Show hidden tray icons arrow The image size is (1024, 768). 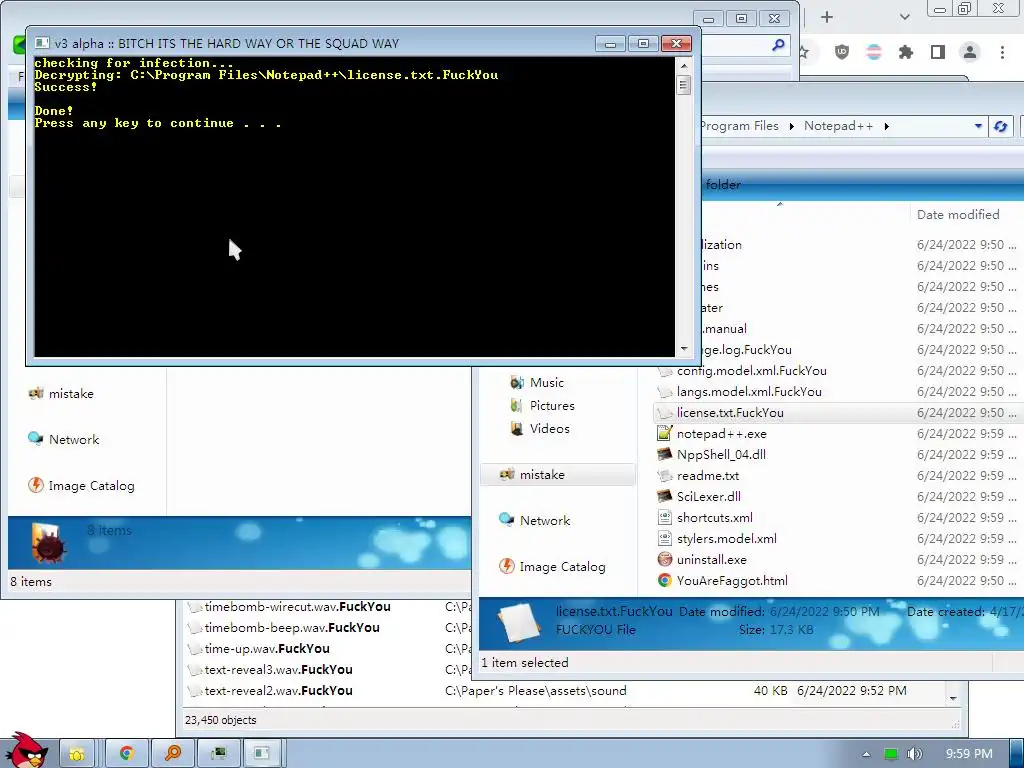point(867,754)
